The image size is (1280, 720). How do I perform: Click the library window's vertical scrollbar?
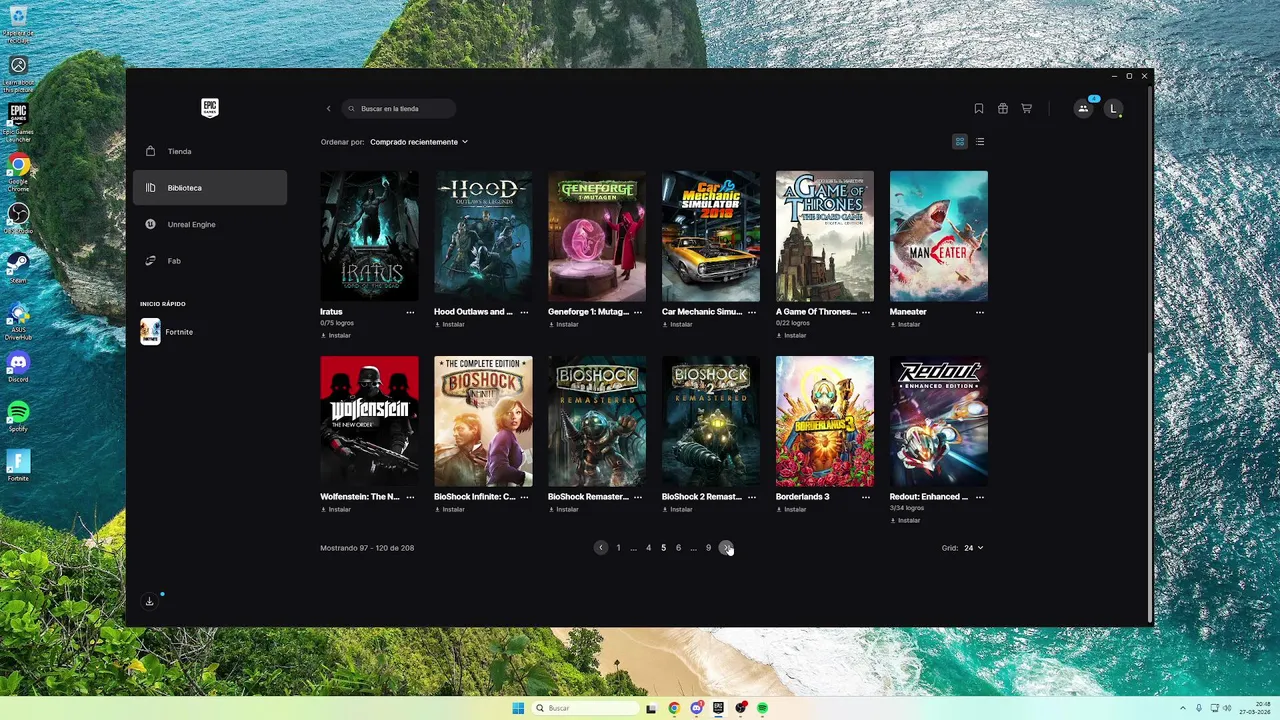coord(1150,352)
